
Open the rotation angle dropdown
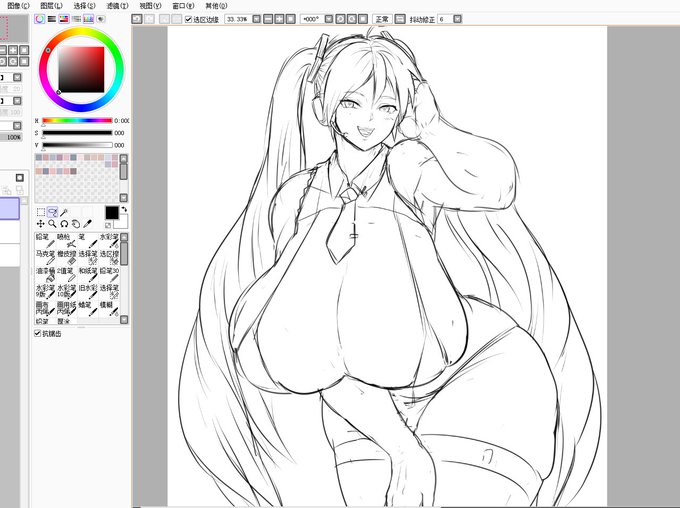[329, 19]
